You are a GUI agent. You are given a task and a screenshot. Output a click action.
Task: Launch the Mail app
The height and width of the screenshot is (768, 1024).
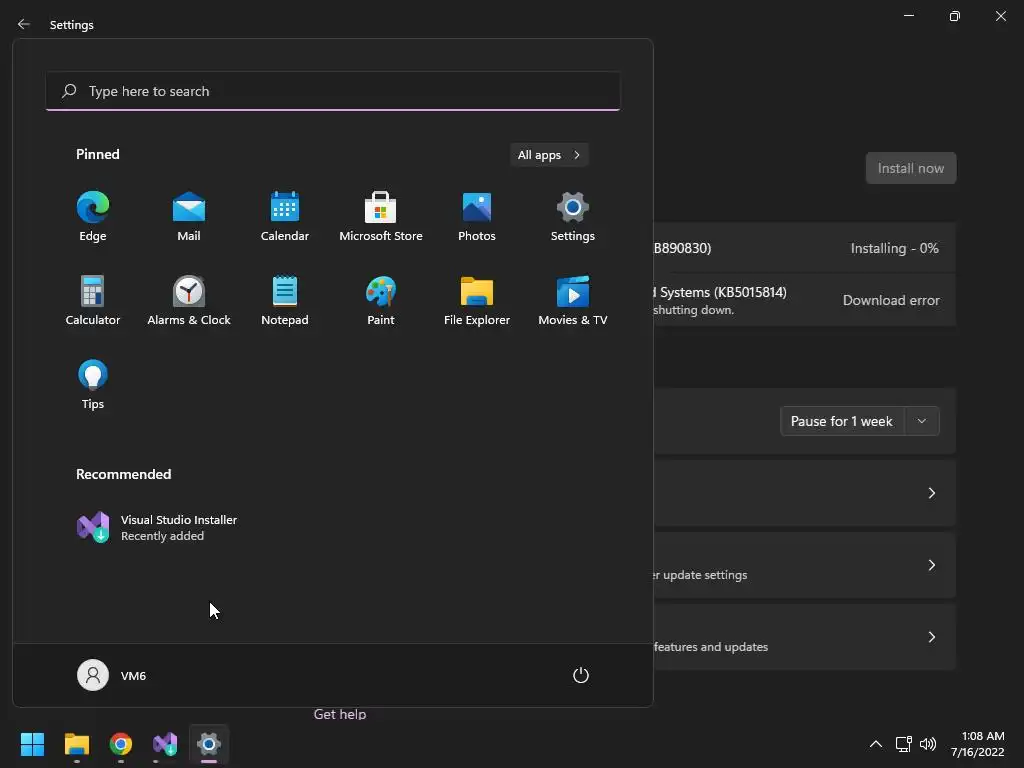point(189,216)
